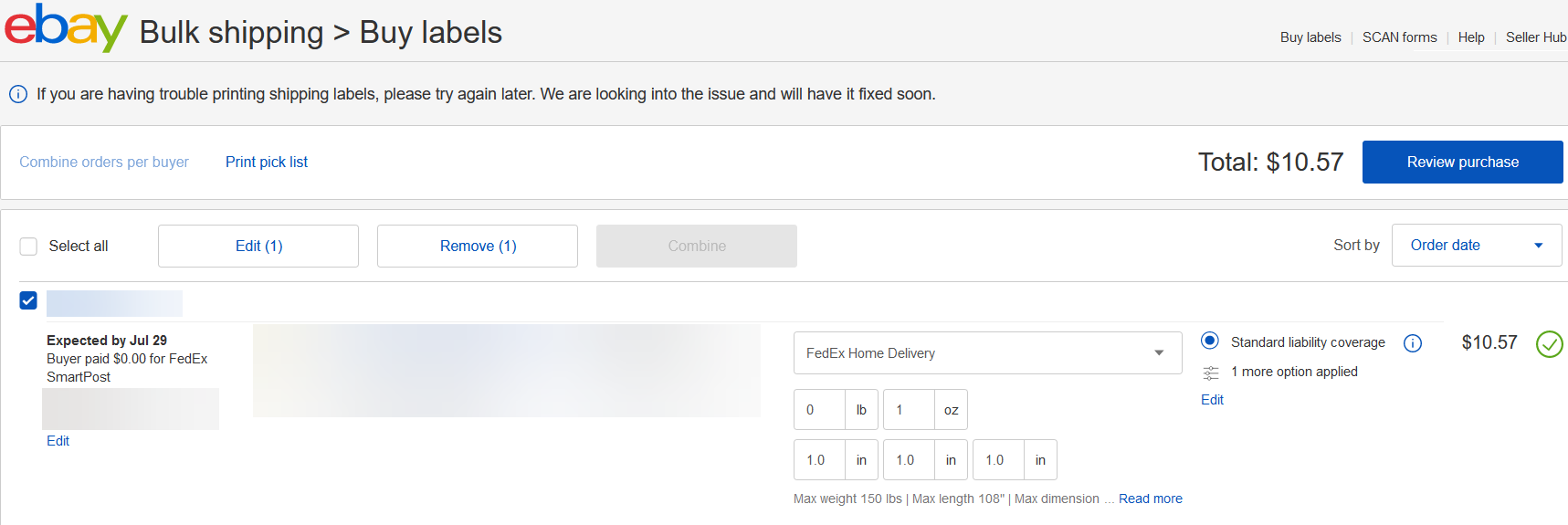Image resolution: width=1568 pixels, height=525 pixels.
Task: Select Standard liability coverage radio button
Action: (x=1210, y=341)
